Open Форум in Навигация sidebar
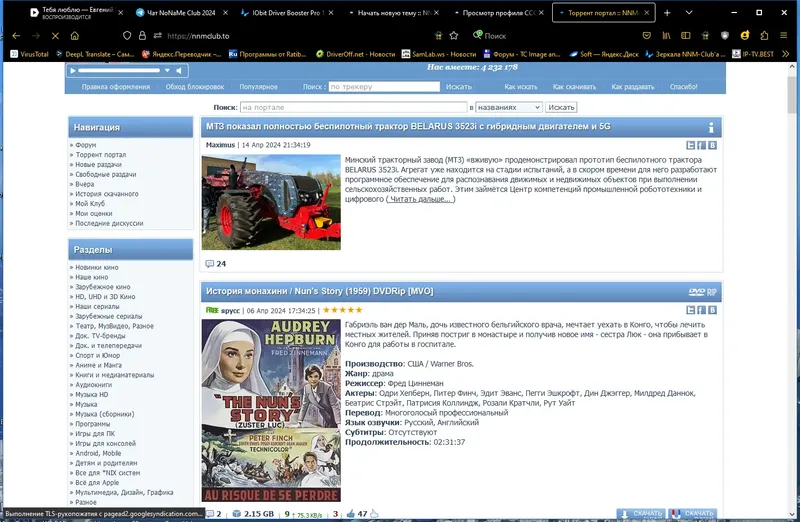The width and height of the screenshot is (800, 522). point(86,145)
